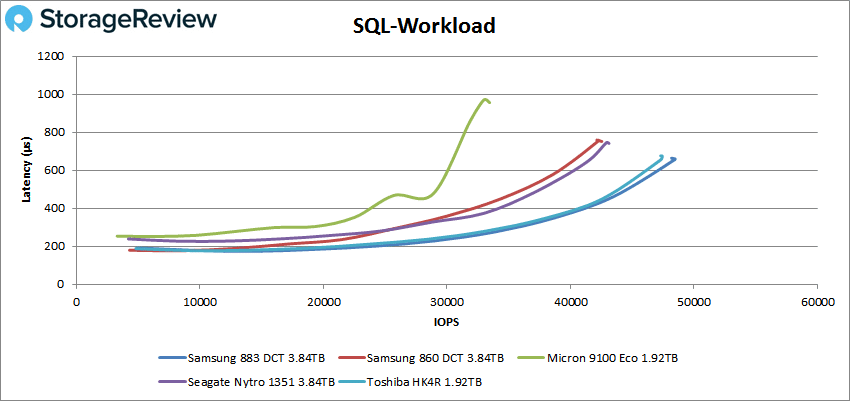Viewport: 850px width, 401px height.
Task: Click the light blue Toshiba HK4R legend line swatch
Action: pos(351,382)
